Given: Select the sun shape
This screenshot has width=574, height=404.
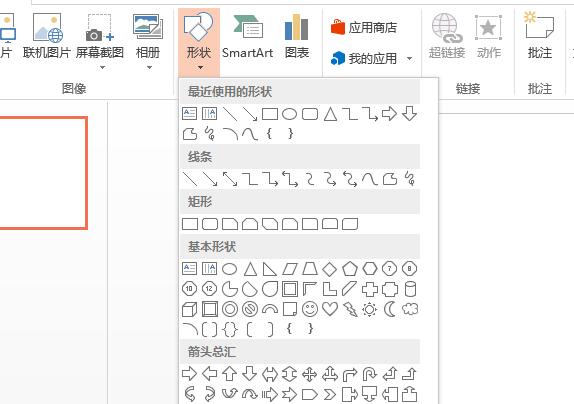Looking at the screenshot, I should (369, 310).
